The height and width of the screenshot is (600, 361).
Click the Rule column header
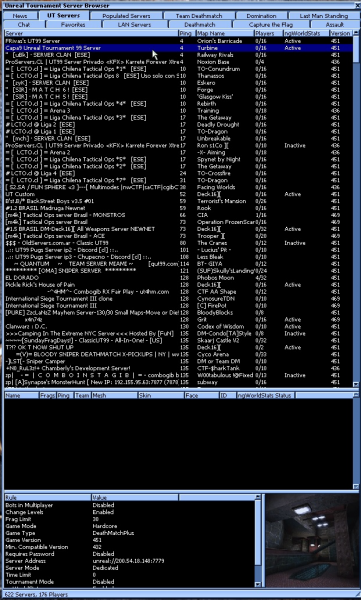(x=48, y=497)
